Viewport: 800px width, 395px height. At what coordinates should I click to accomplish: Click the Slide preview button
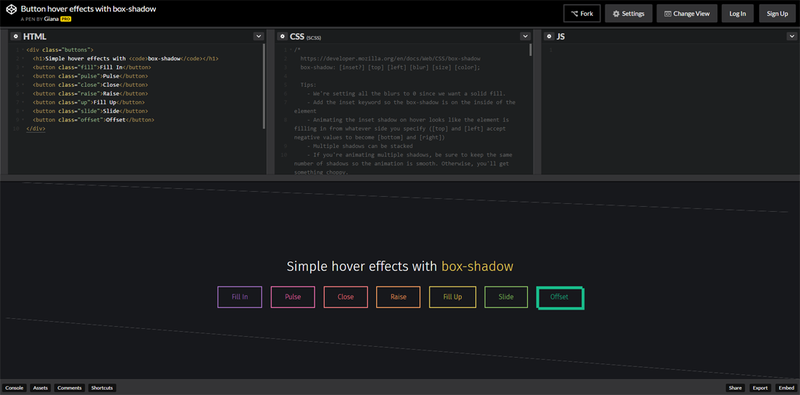coord(506,297)
